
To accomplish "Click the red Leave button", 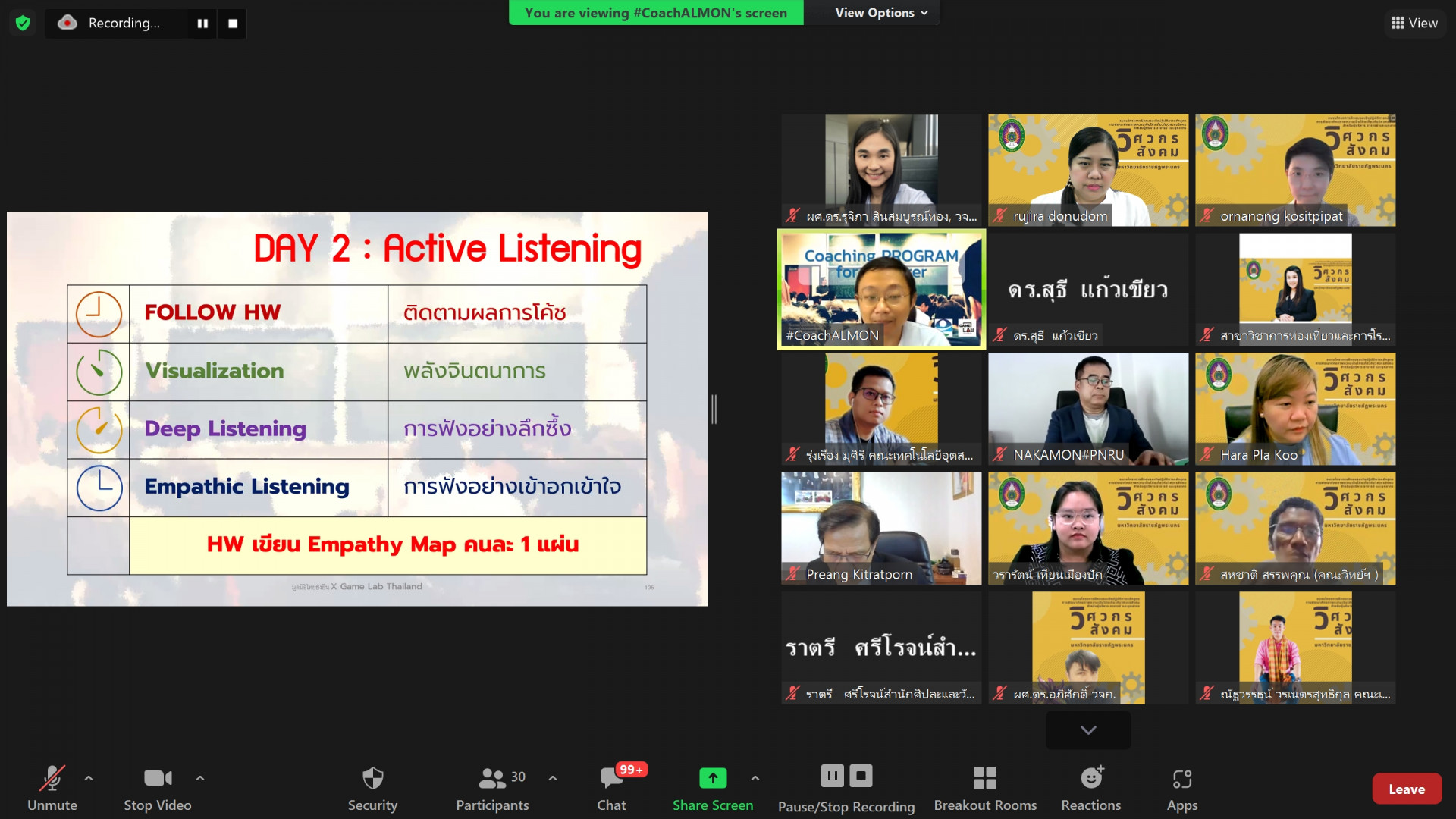I will pos(1406,789).
